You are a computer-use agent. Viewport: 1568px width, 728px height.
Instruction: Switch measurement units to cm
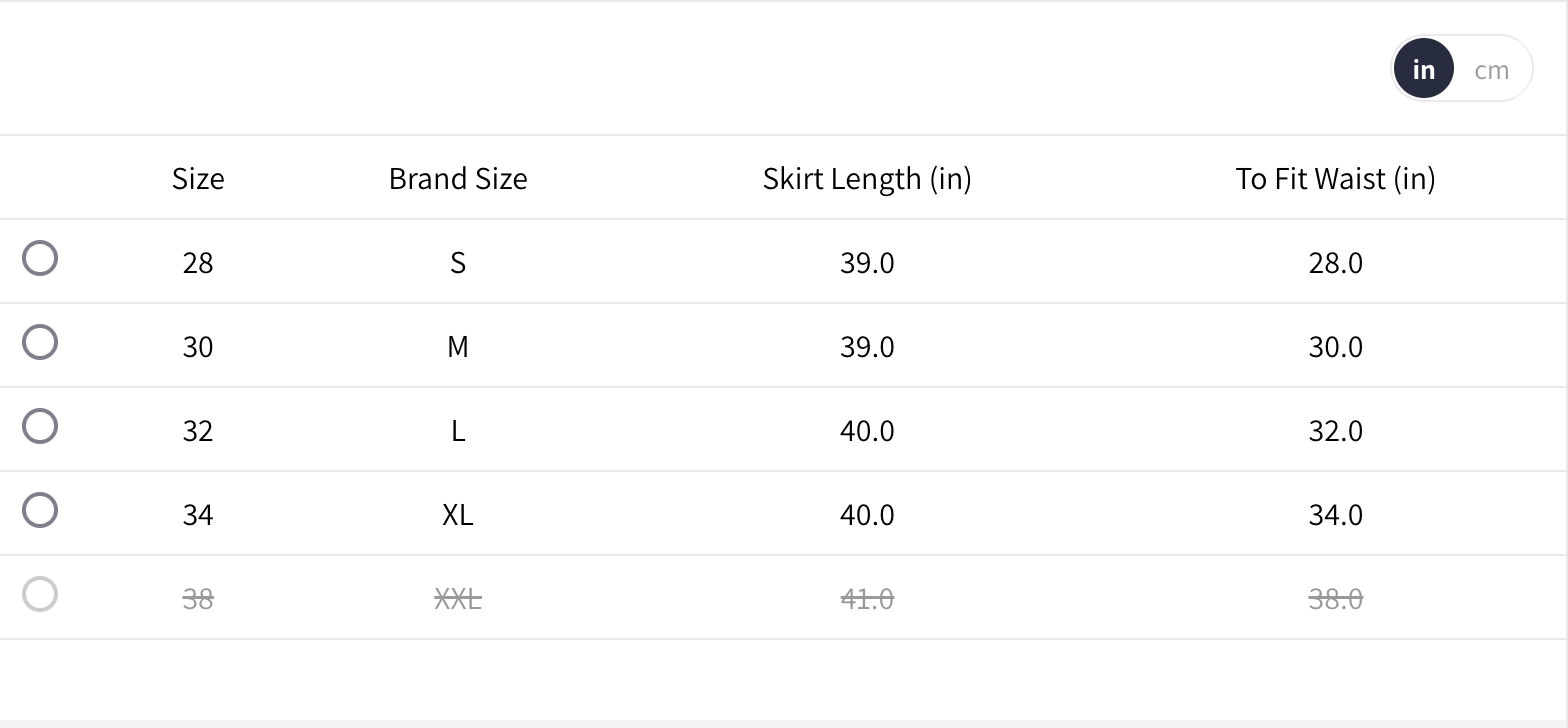point(1491,69)
